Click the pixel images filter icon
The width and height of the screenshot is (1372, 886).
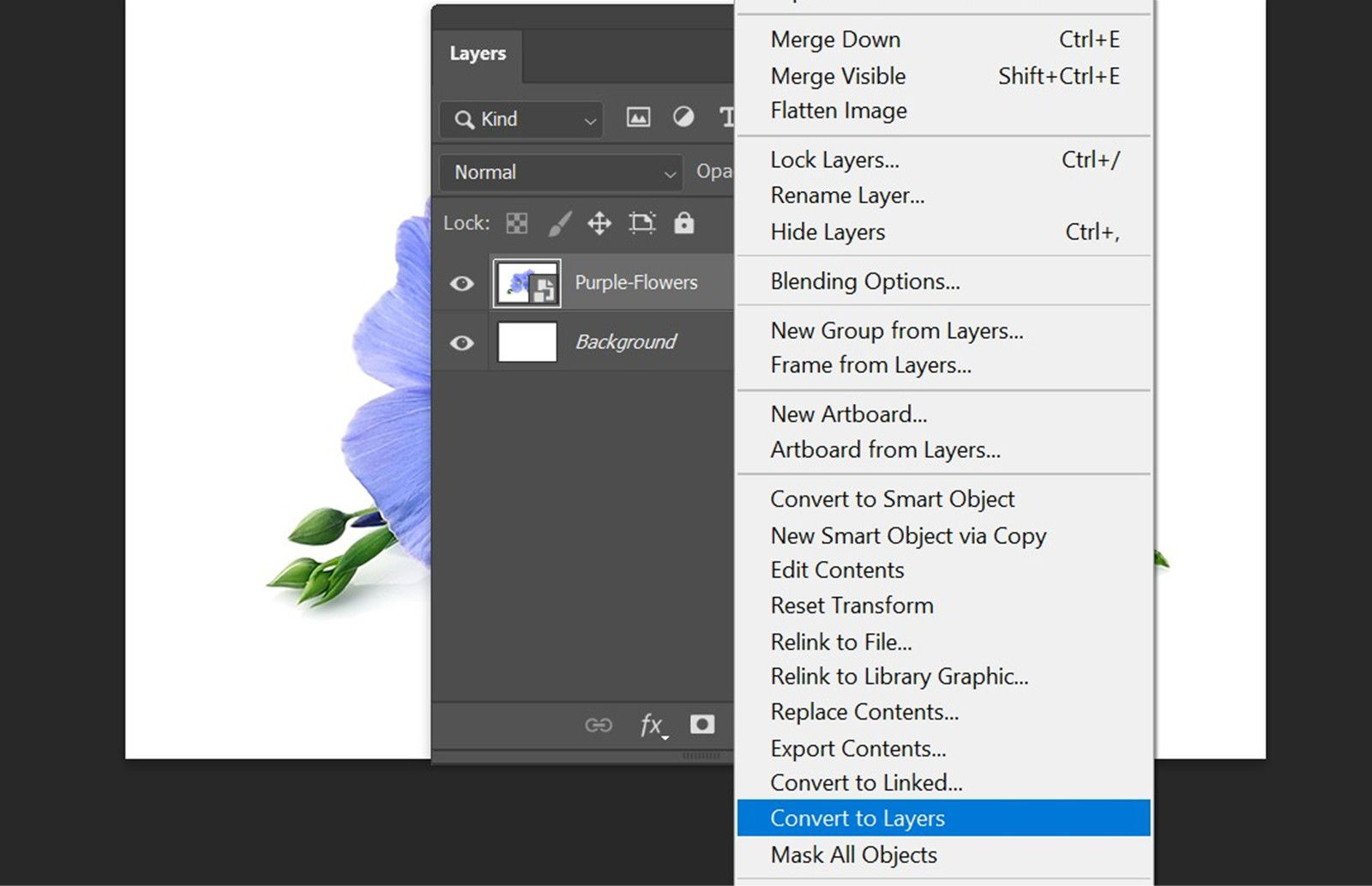click(x=638, y=118)
